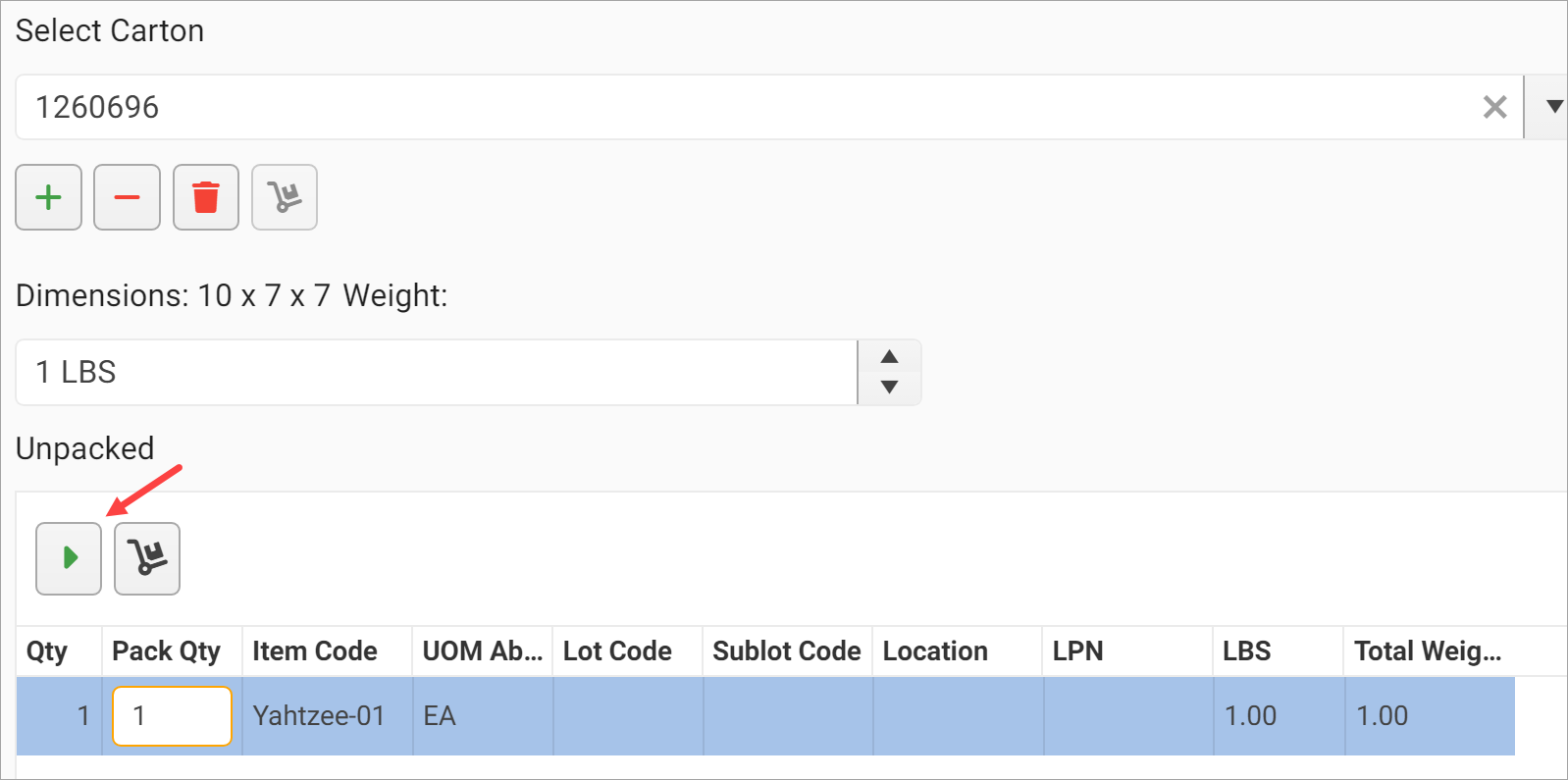Increase weight with the up arrow

point(889,357)
